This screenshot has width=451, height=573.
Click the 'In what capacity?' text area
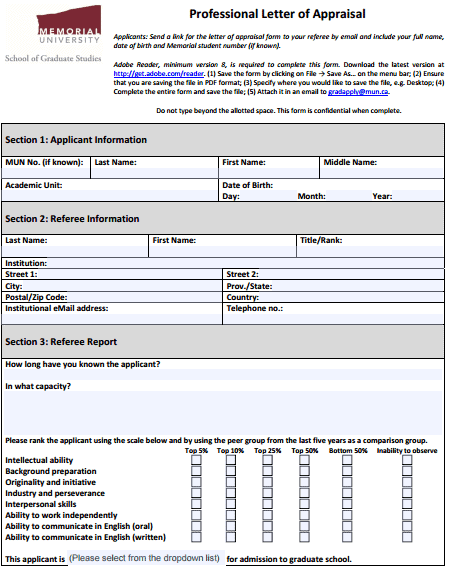[x=223, y=413]
